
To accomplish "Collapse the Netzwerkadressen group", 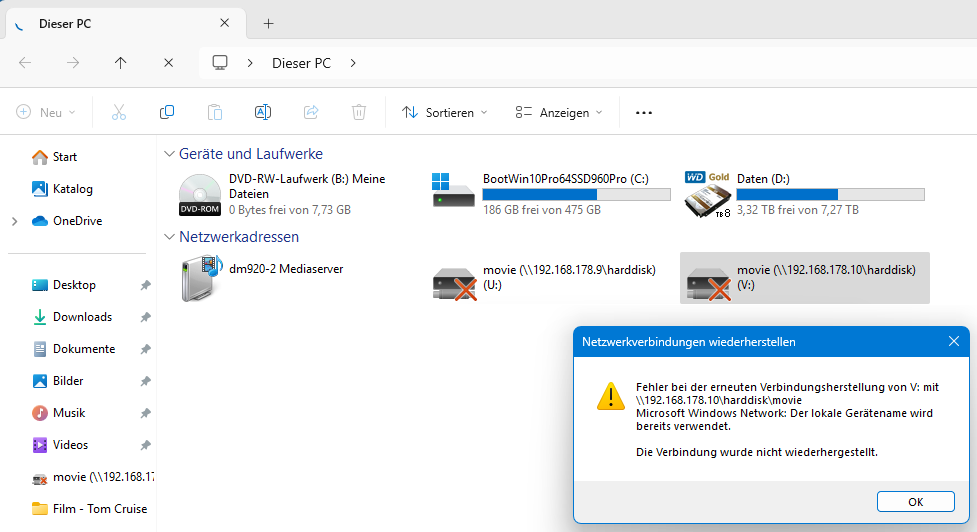I will 167,237.
